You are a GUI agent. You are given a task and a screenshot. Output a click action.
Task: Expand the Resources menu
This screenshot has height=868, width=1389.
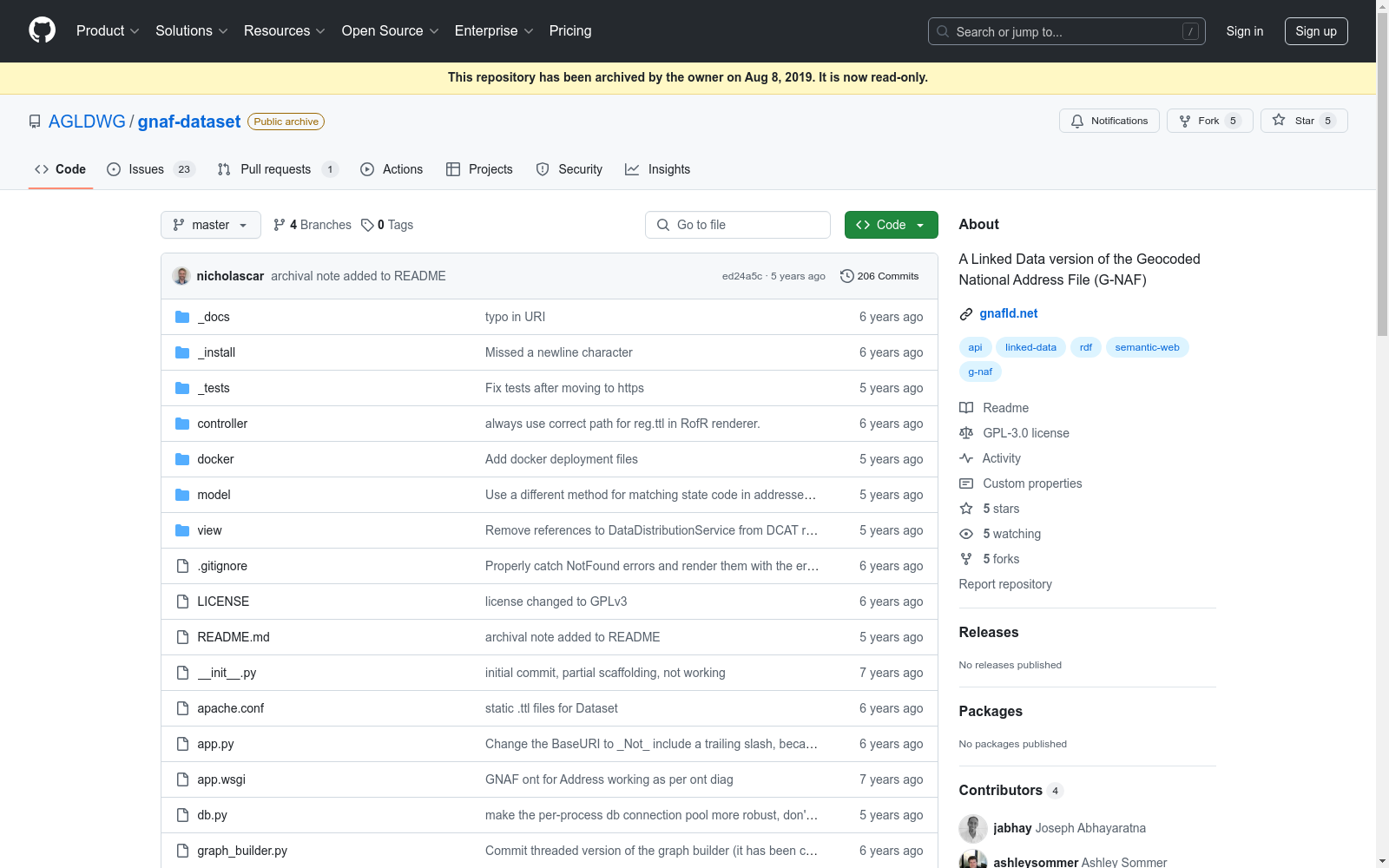point(285,31)
